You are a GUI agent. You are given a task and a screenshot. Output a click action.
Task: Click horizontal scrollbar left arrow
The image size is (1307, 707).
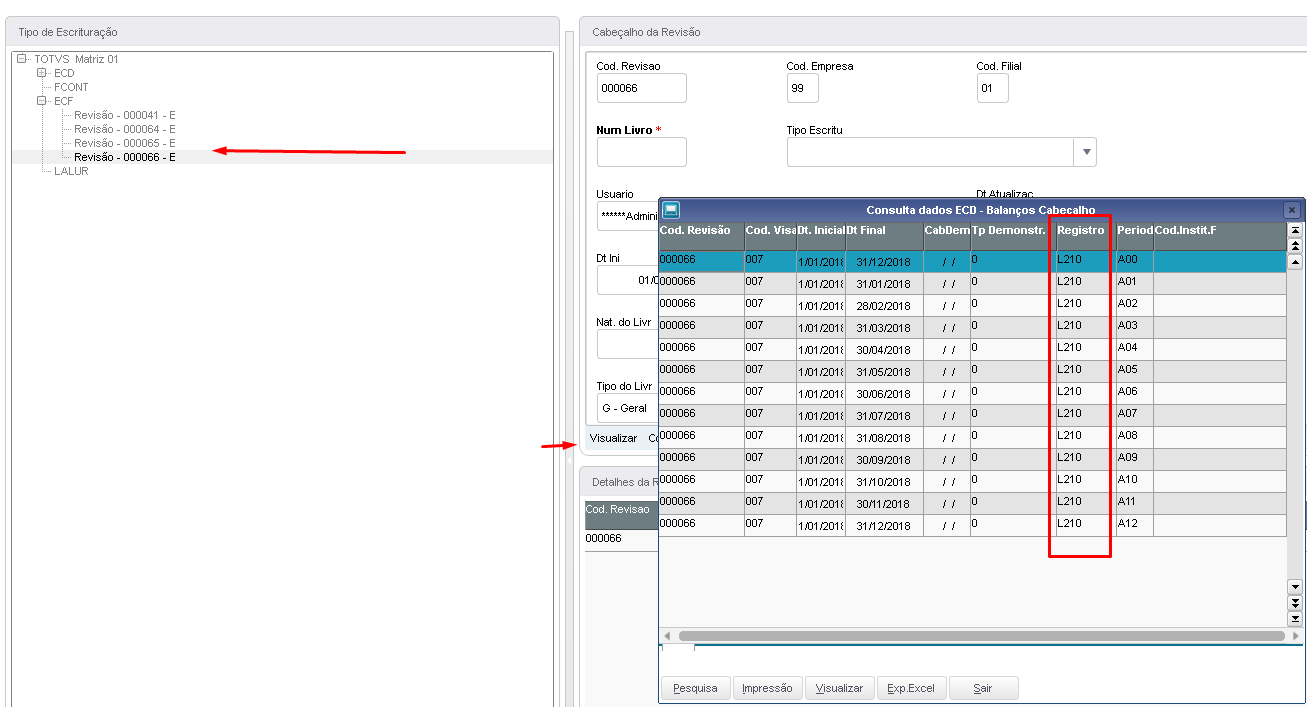668,635
